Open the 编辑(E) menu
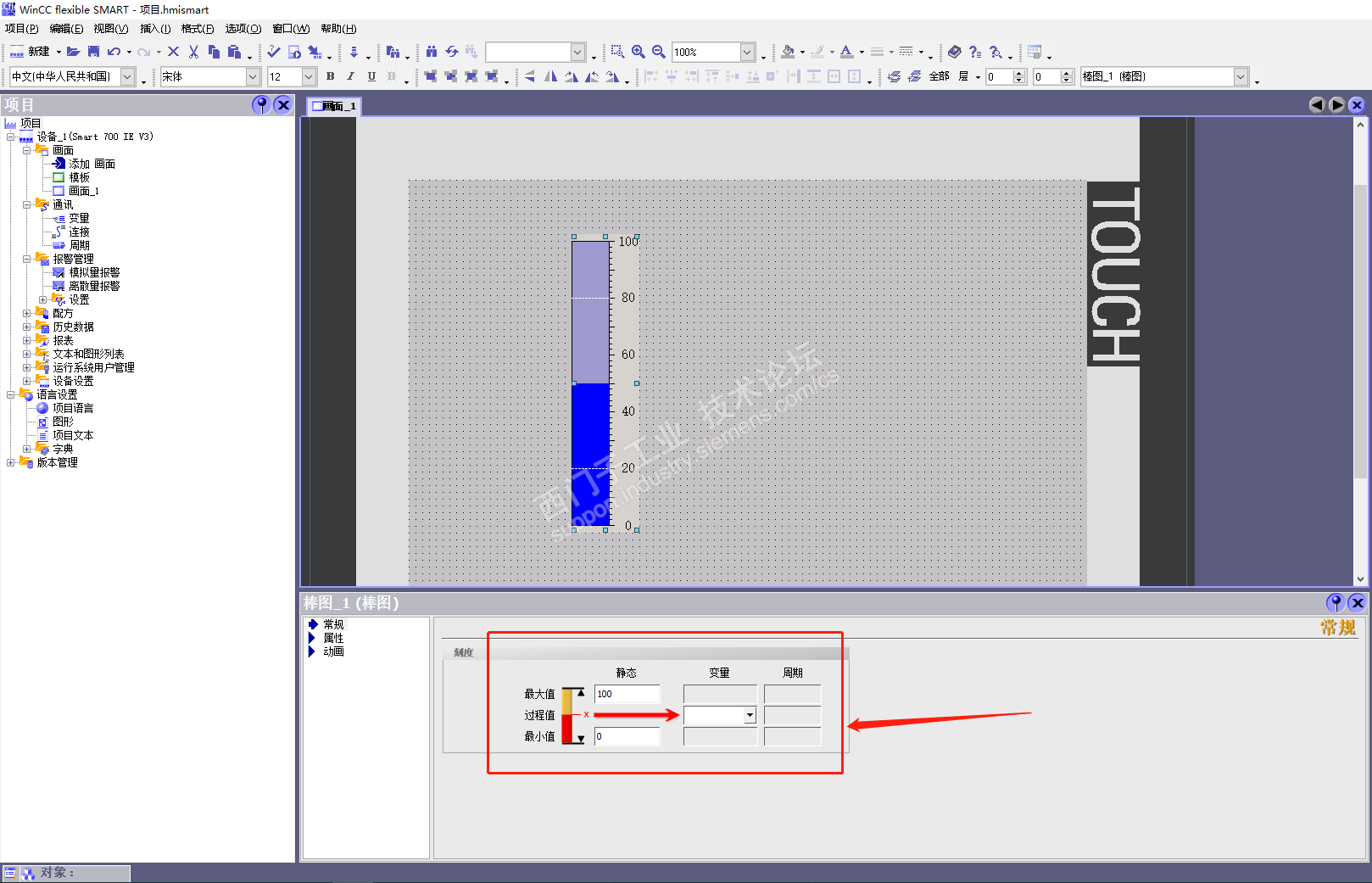This screenshot has height=883, width=1372. tap(66, 29)
